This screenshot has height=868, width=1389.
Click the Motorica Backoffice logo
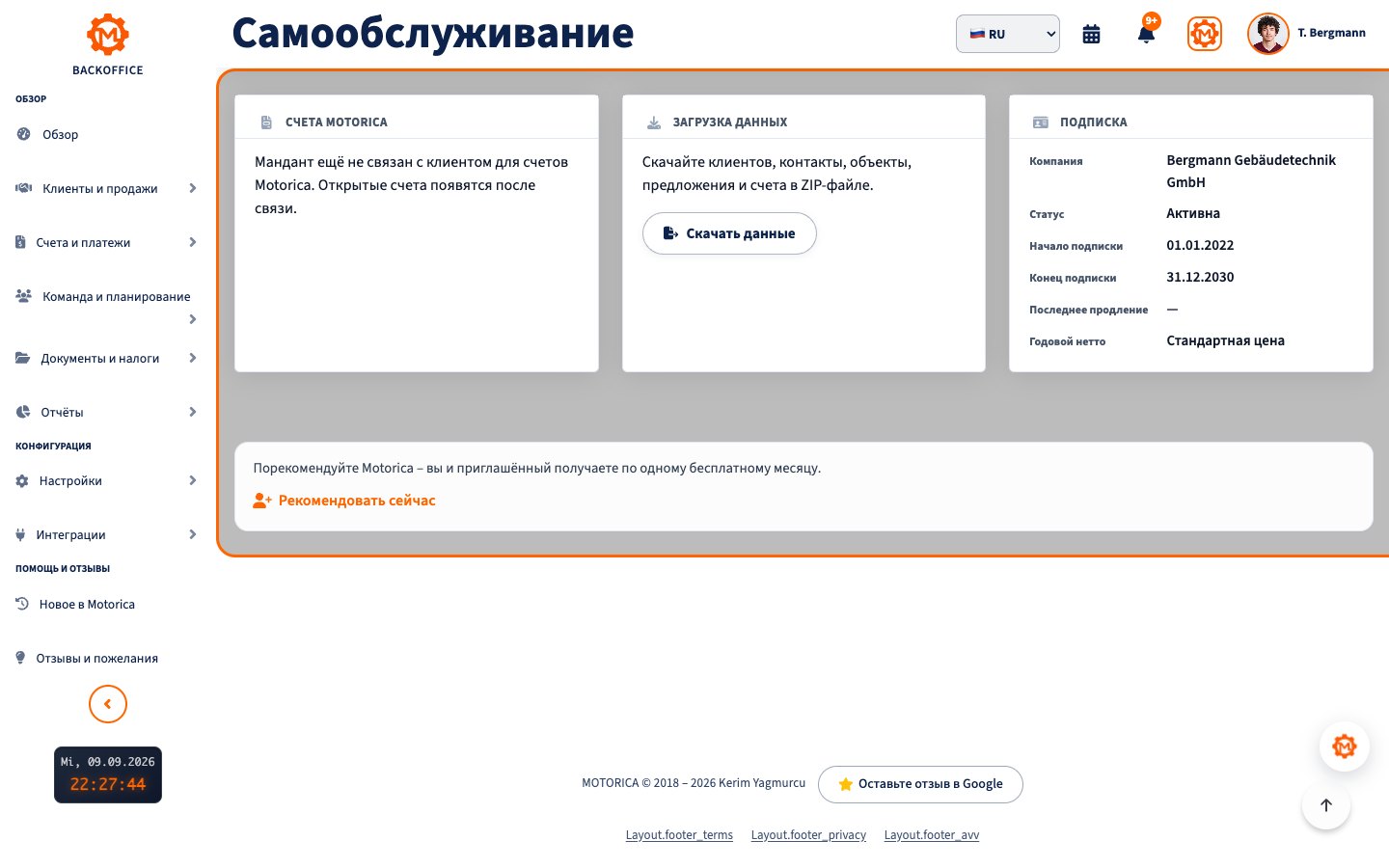tap(107, 44)
